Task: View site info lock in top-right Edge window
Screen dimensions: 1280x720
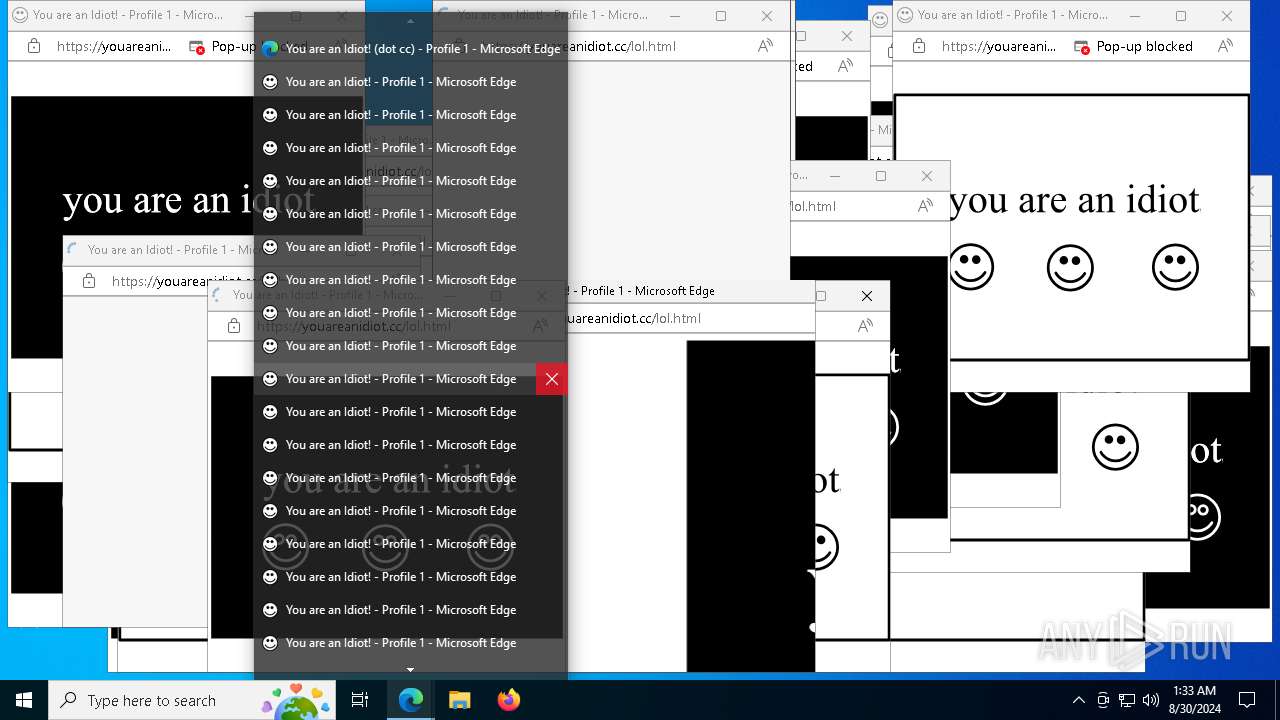Action: (x=919, y=46)
